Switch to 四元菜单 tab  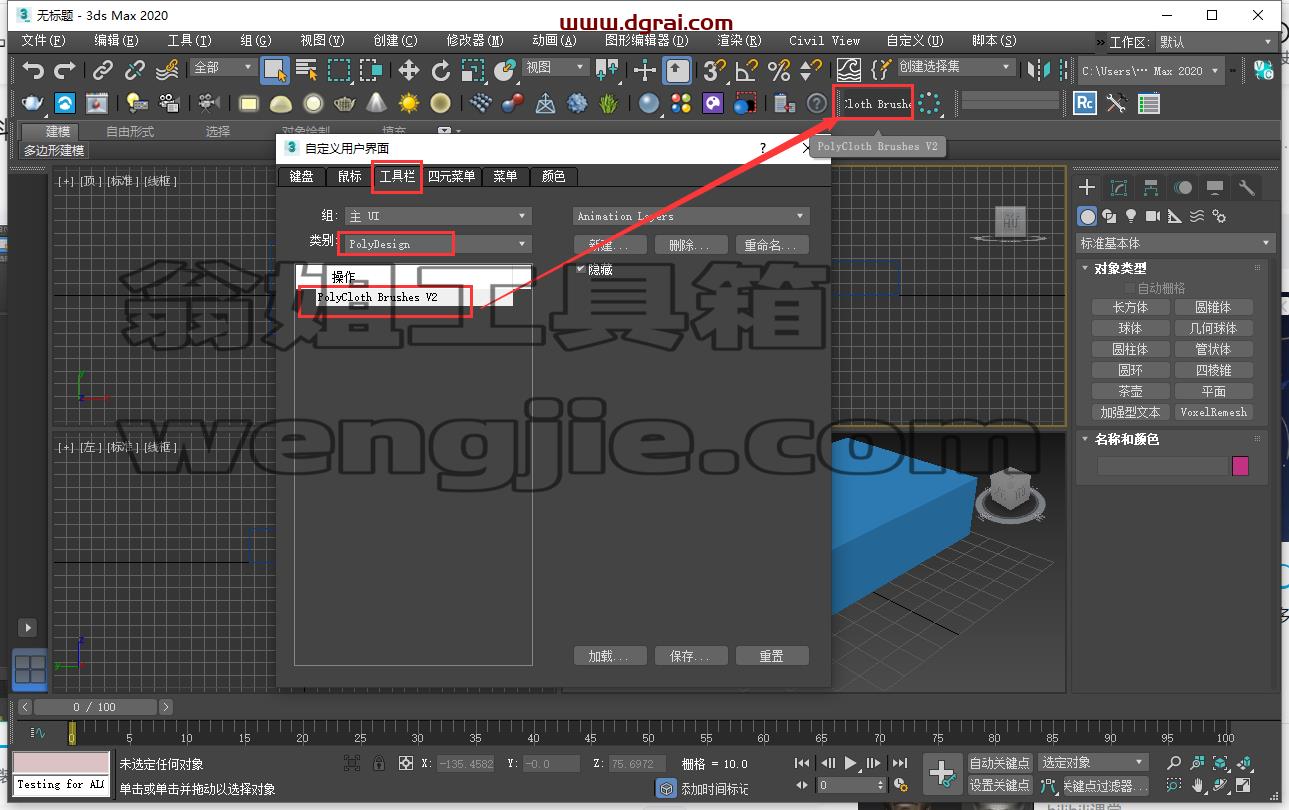point(452,176)
